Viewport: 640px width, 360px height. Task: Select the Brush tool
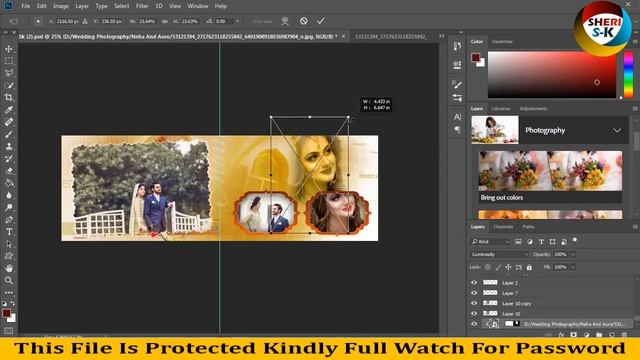[x=9, y=134]
